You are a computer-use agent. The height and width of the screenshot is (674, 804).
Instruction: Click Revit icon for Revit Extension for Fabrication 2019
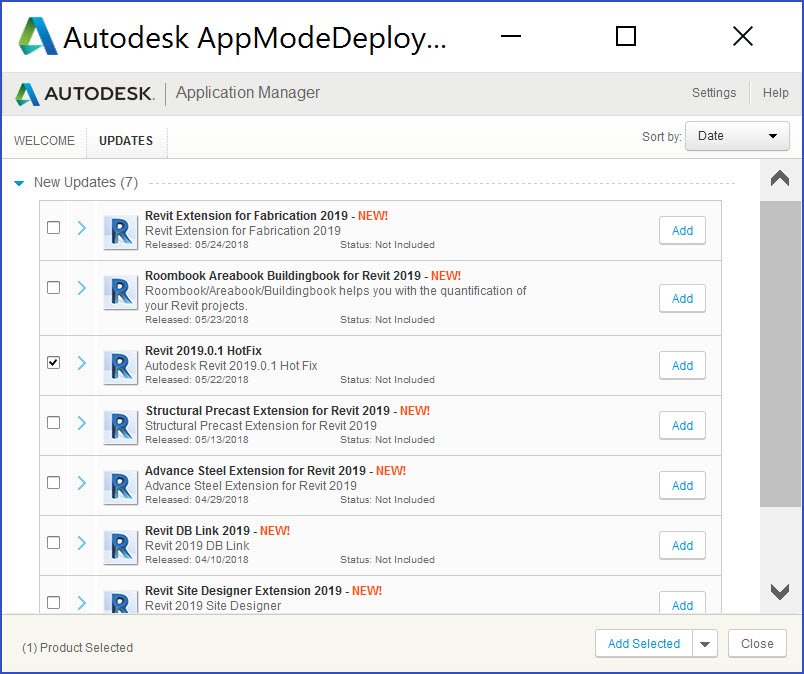coord(120,232)
